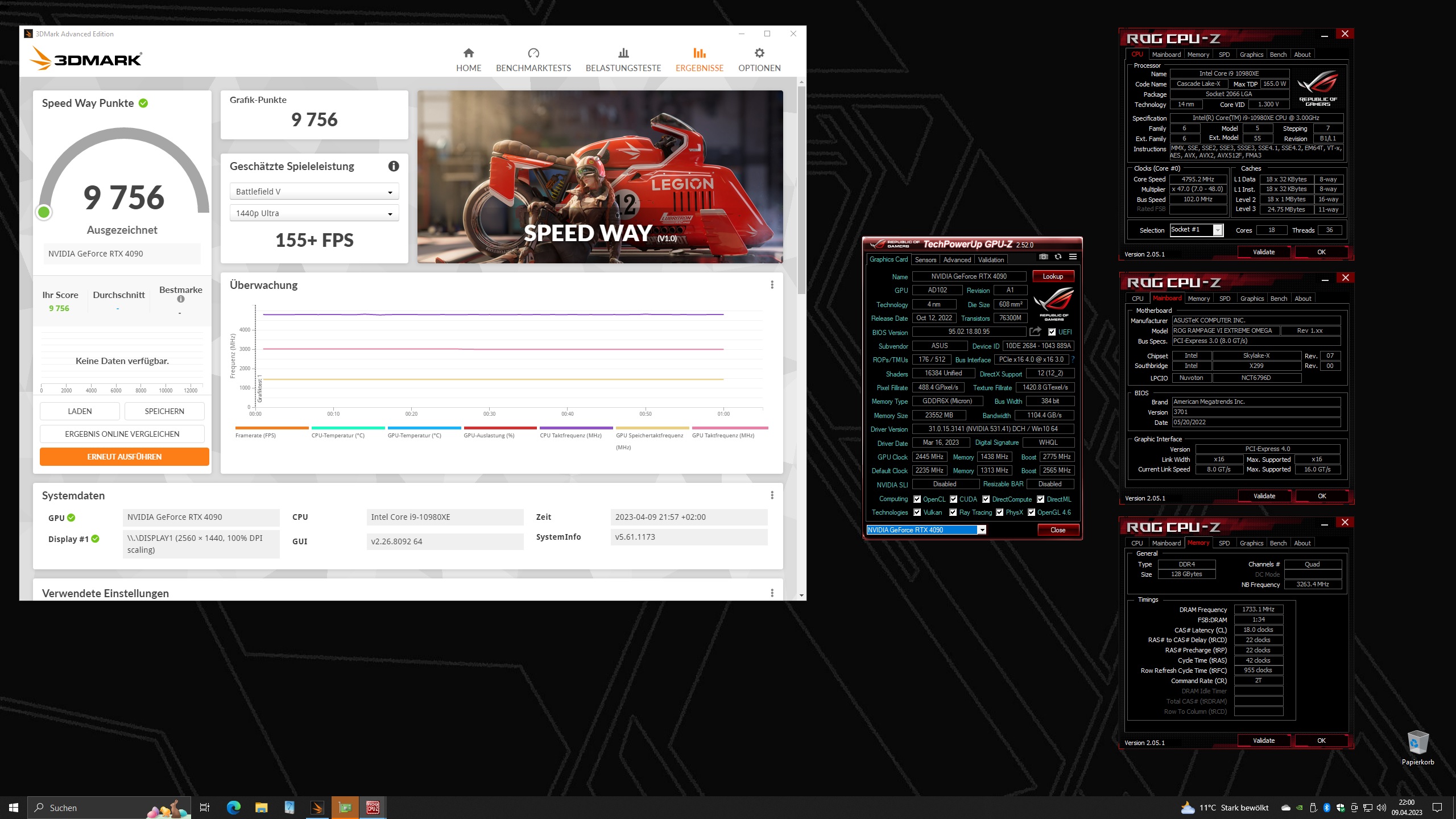
Task: Toggle the PhysX checkbox
Action: pyautogui.click(x=999, y=512)
